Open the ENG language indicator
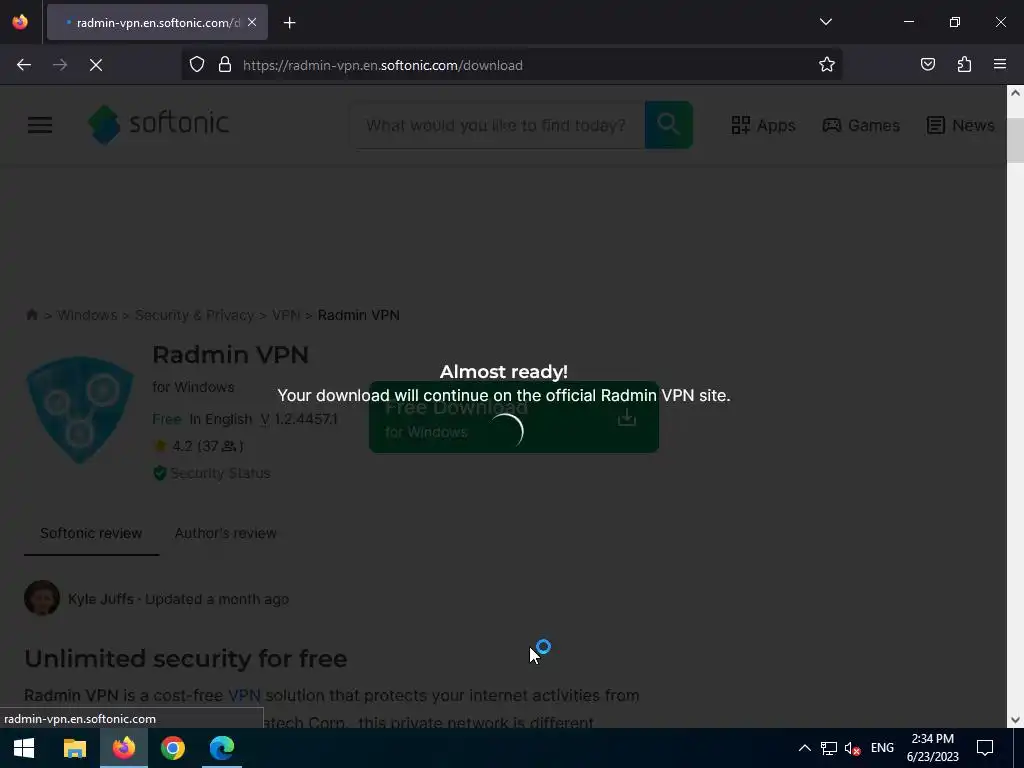This screenshot has height=768, width=1024. (x=882, y=748)
